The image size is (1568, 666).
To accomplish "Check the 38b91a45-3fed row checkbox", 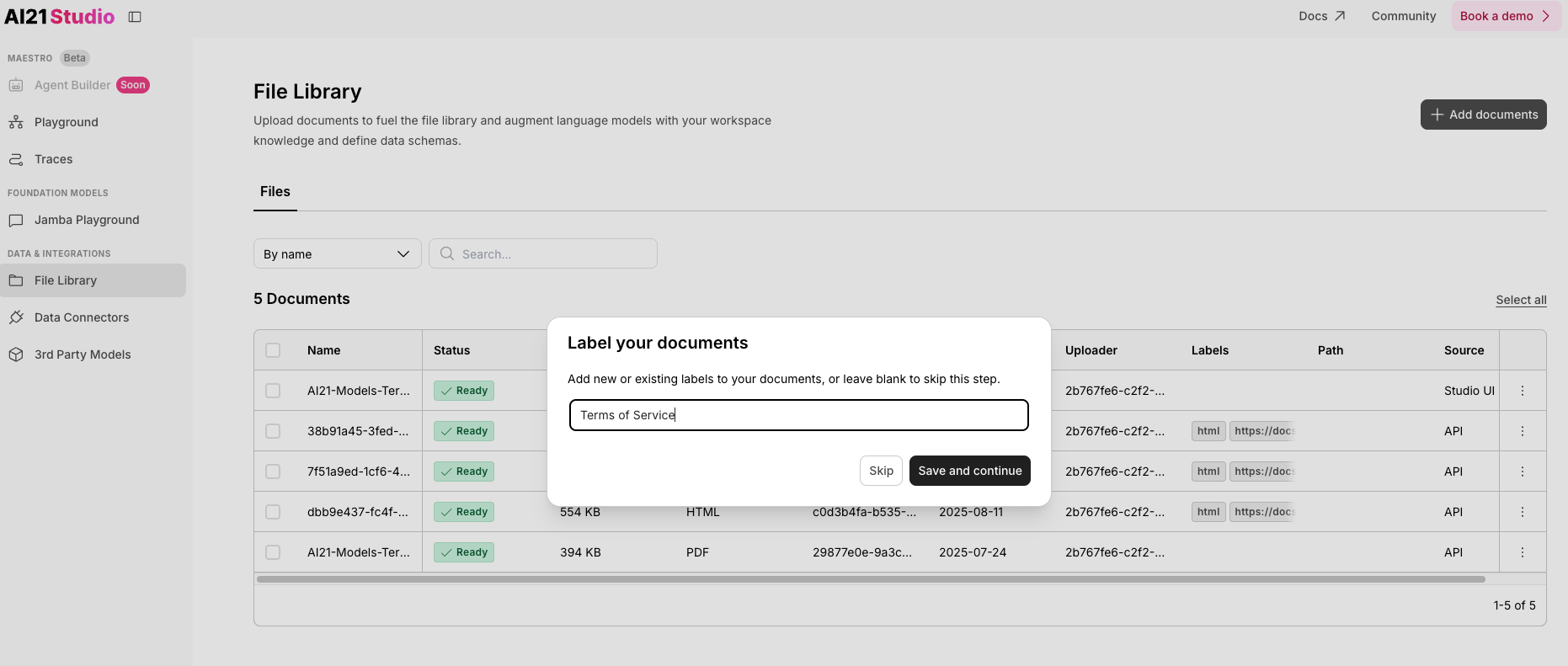I will (x=273, y=431).
